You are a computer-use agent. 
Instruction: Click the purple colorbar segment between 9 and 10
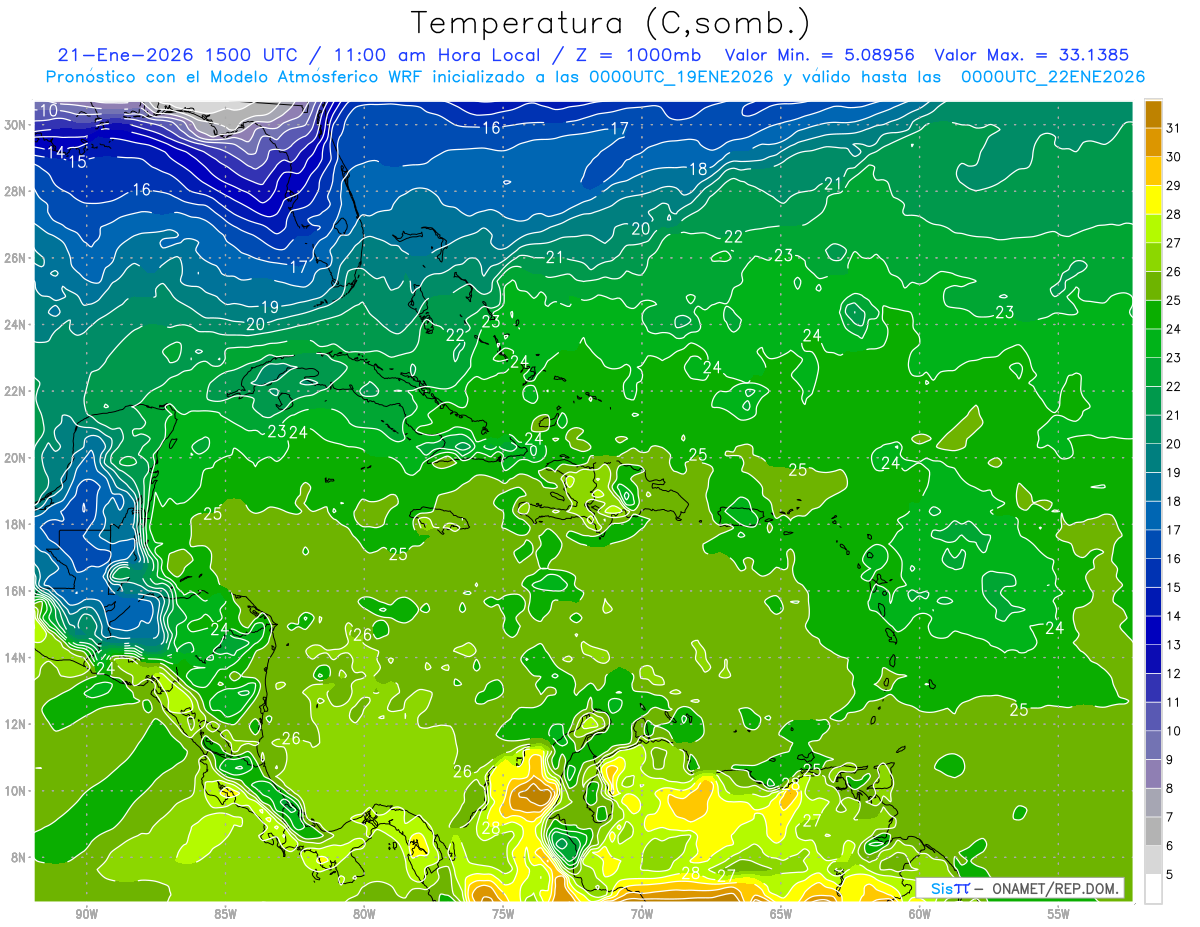(1153, 745)
